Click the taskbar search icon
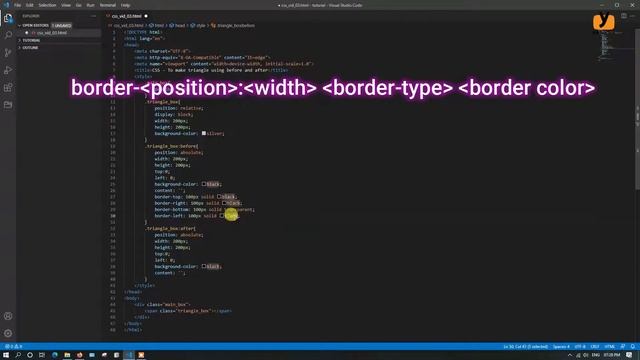Viewport: 640px width, 360px height. (18, 355)
